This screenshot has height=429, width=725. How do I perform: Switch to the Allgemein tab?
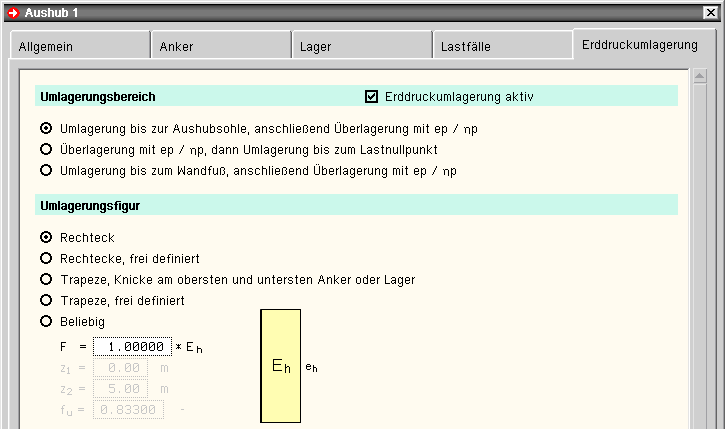point(78,47)
